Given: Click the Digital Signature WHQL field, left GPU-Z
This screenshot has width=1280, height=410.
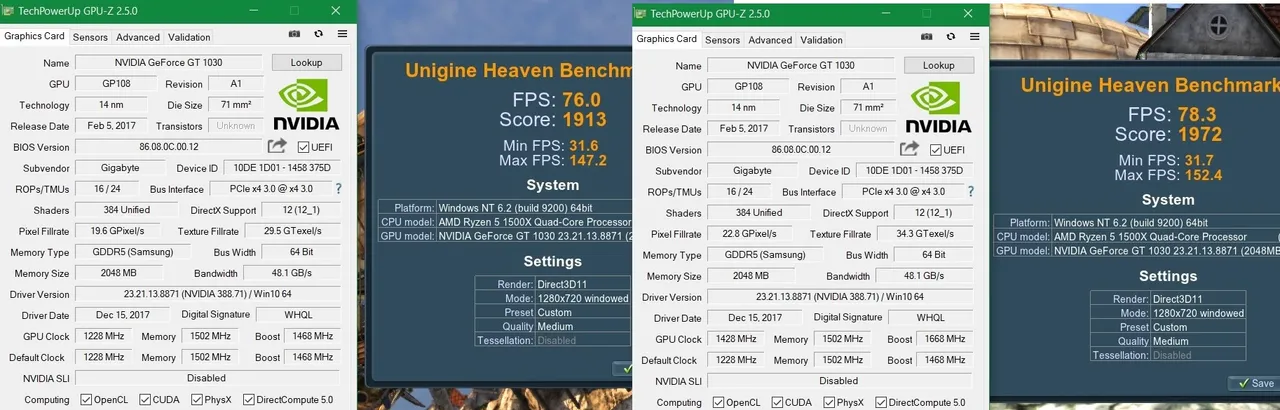Looking at the screenshot, I should pyautogui.click(x=299, y=315).
